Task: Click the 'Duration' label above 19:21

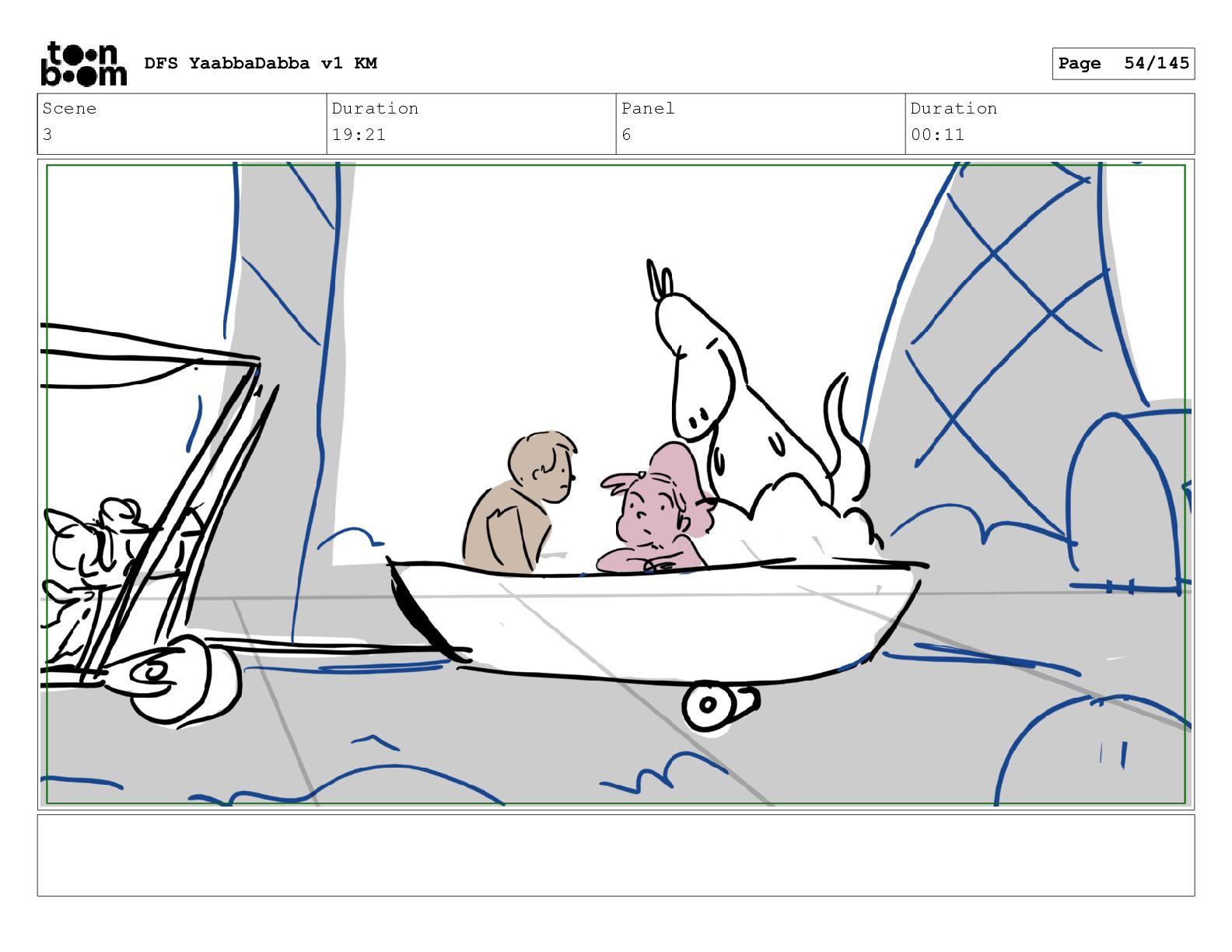Action: pos(375,108)
